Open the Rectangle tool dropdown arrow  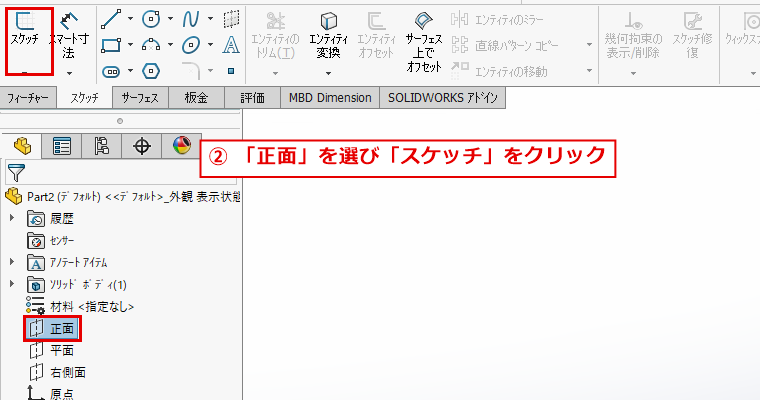pos(130,45)
